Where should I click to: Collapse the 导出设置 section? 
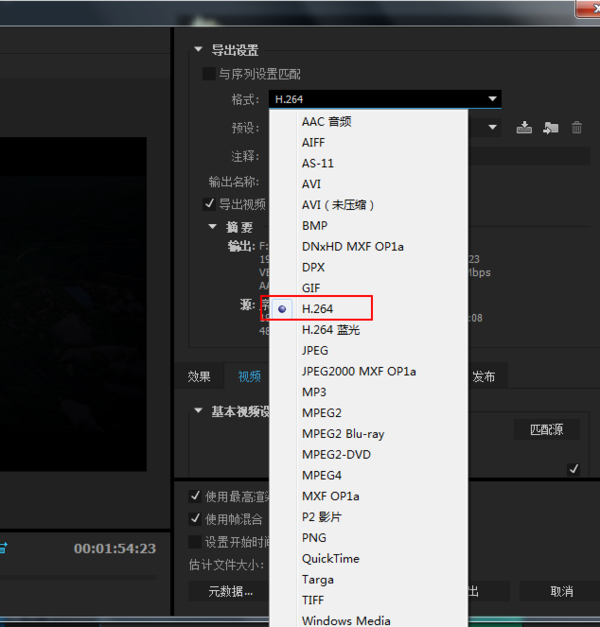coord(198,50)
